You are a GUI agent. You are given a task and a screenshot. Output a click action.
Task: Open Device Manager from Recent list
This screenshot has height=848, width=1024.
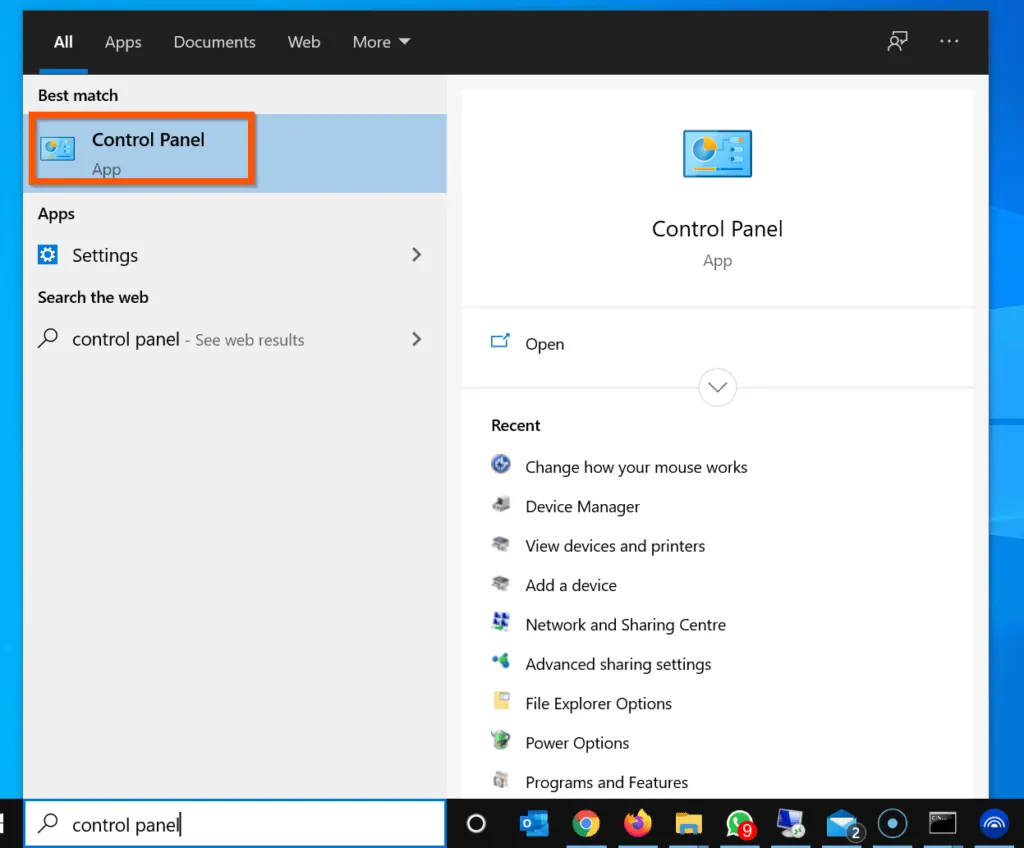(582, 506)
